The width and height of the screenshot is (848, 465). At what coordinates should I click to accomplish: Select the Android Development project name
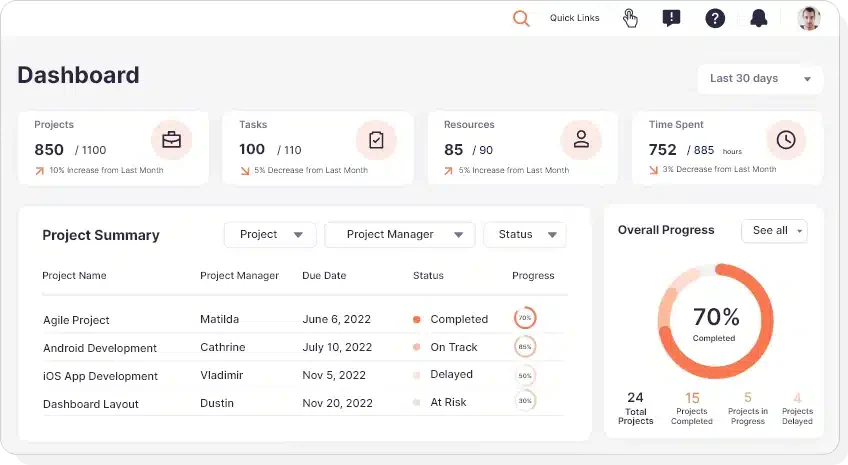(100, 348)
